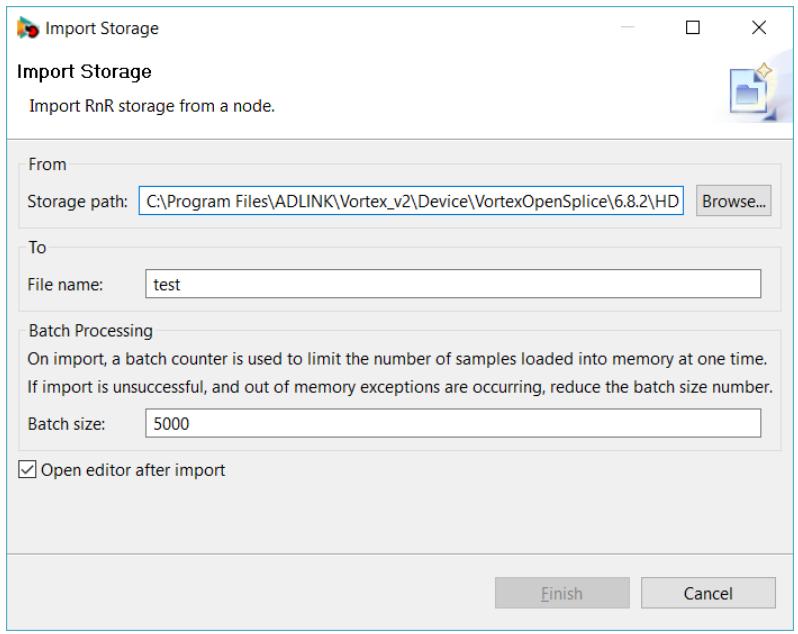Minimize the Import Storage dialog
This screenshot has width=798, height=634.
point(628,27)
